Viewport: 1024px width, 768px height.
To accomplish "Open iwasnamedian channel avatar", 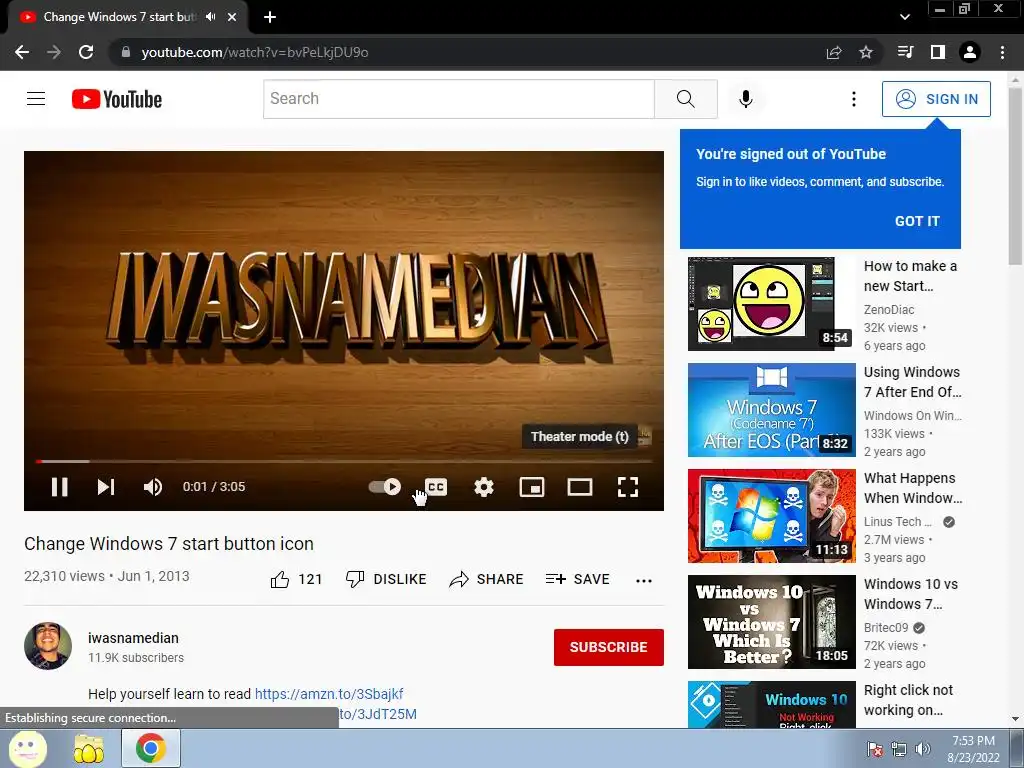I will click(x=48, y=646).
